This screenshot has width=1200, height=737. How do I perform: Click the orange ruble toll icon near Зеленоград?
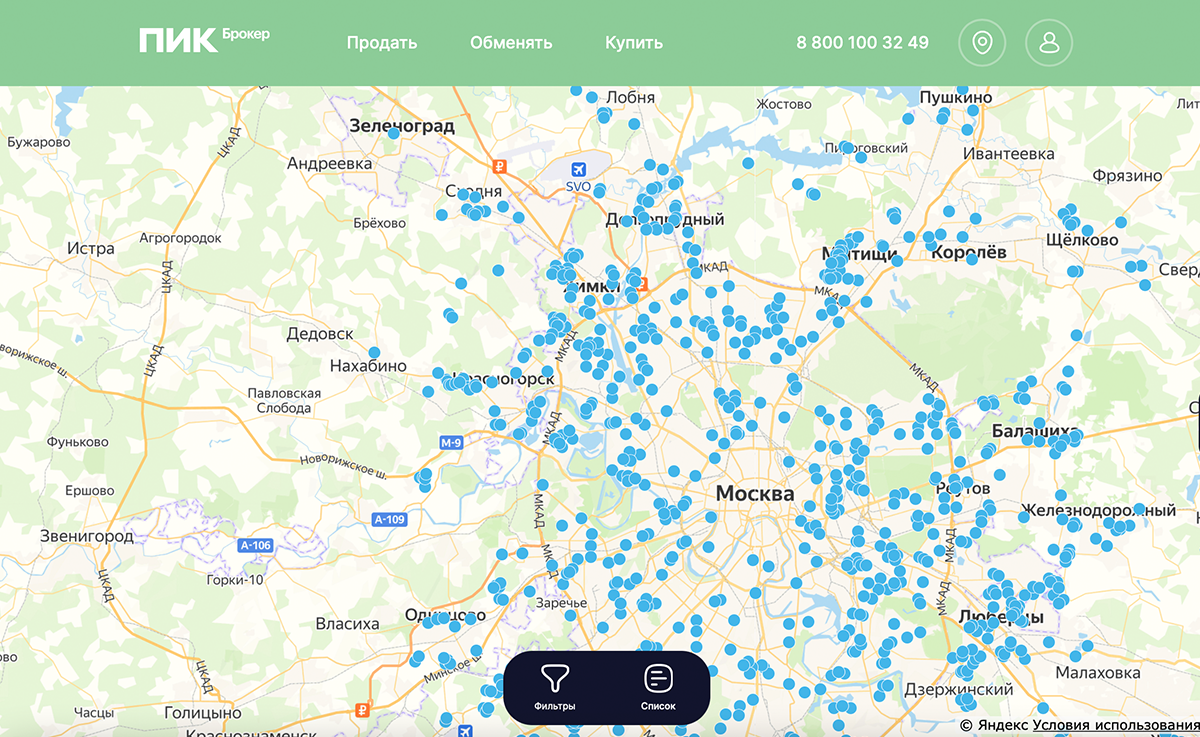[502, 167]
